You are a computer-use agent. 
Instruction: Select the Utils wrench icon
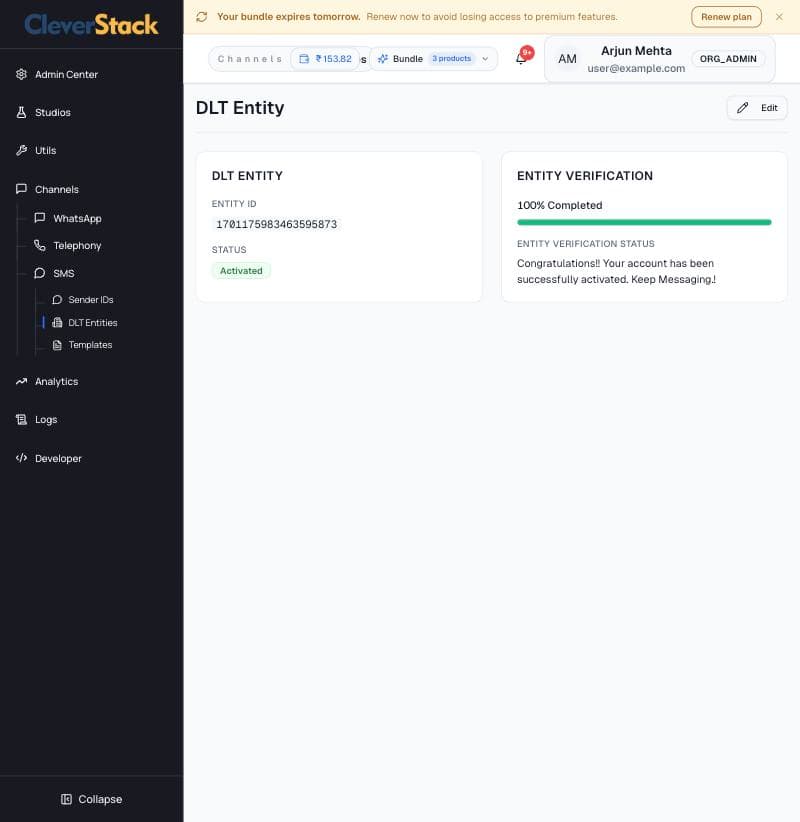(21, 150)
